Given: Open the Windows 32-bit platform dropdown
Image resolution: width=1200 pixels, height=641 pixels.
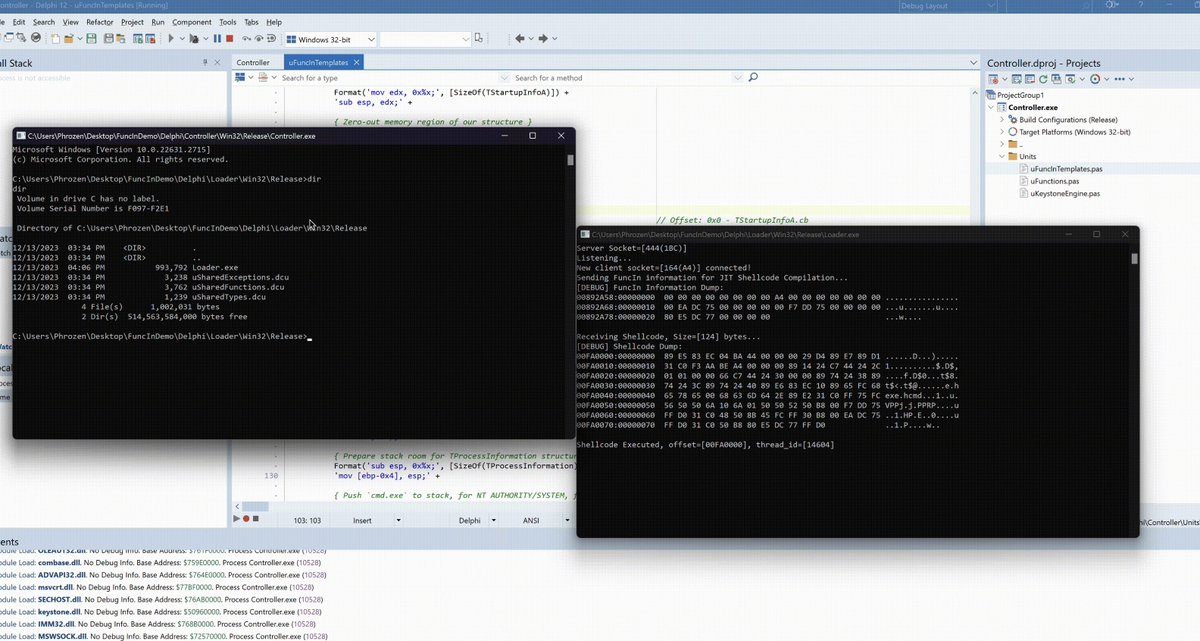Looking at the screenshot, I should [370, 39].
